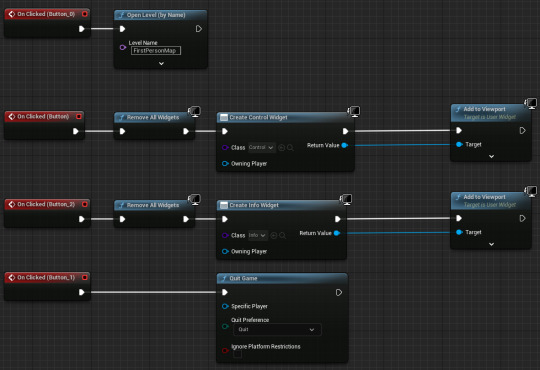This screenshot has height=370, width=540.
Task: Click exec input of Remove All Widgets after Button
Action: click(x=122, y=131)
